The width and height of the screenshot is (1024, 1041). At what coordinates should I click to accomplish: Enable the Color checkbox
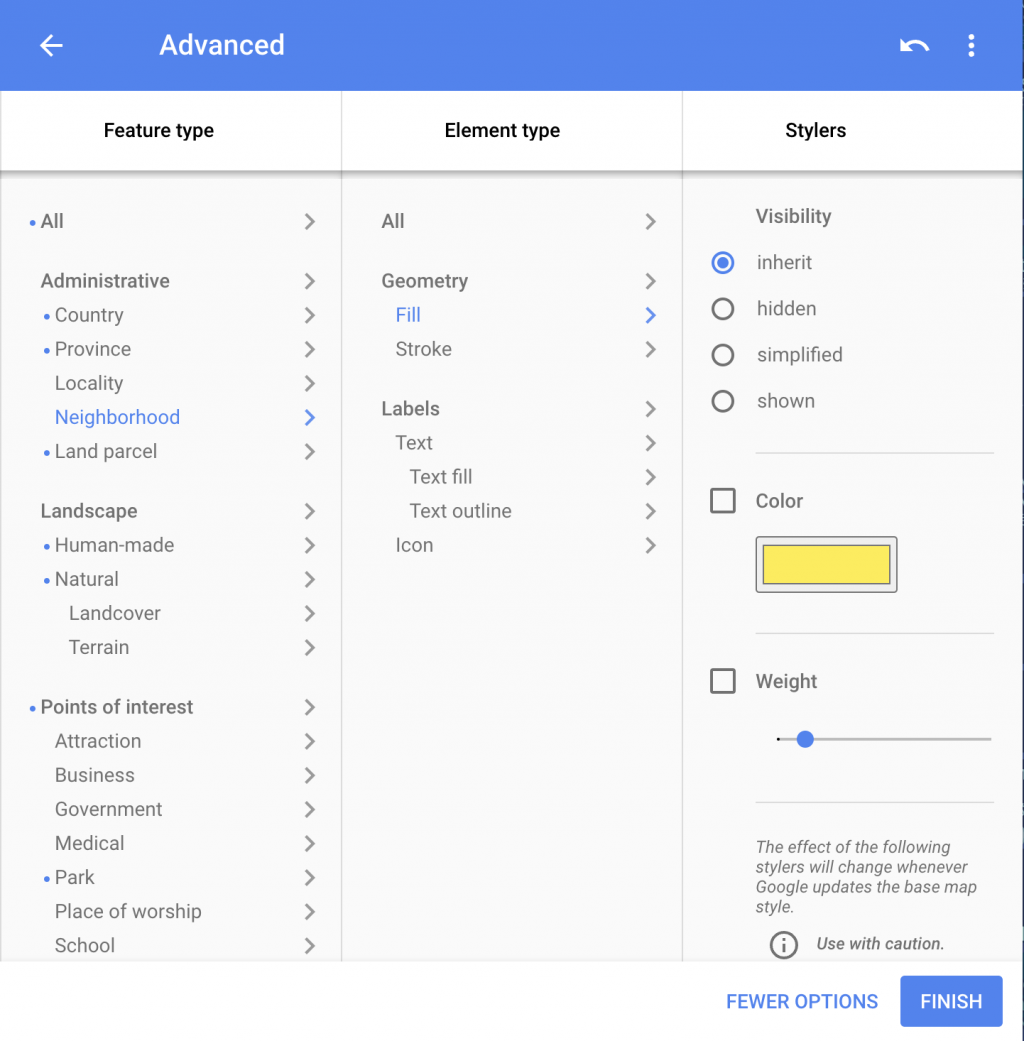coord(723,501)
